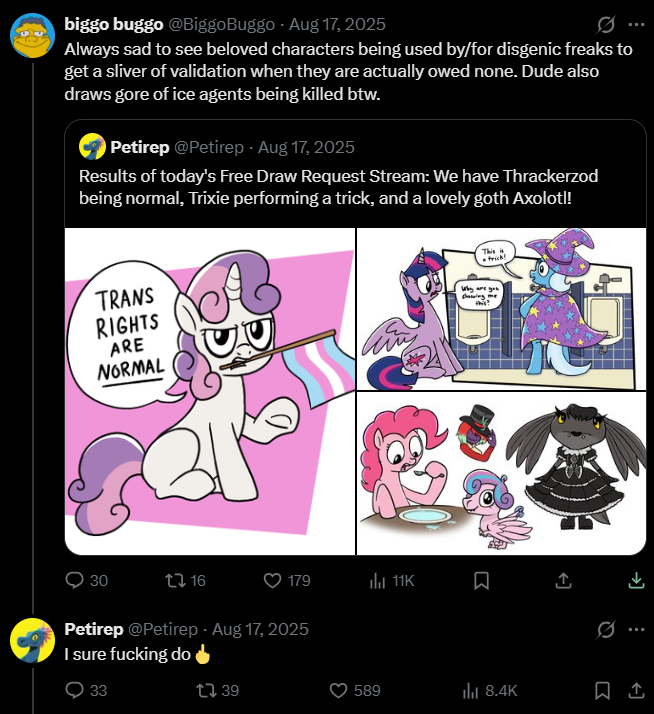
Task: Reply to biggo buggo's post
Action: [75, 580]
